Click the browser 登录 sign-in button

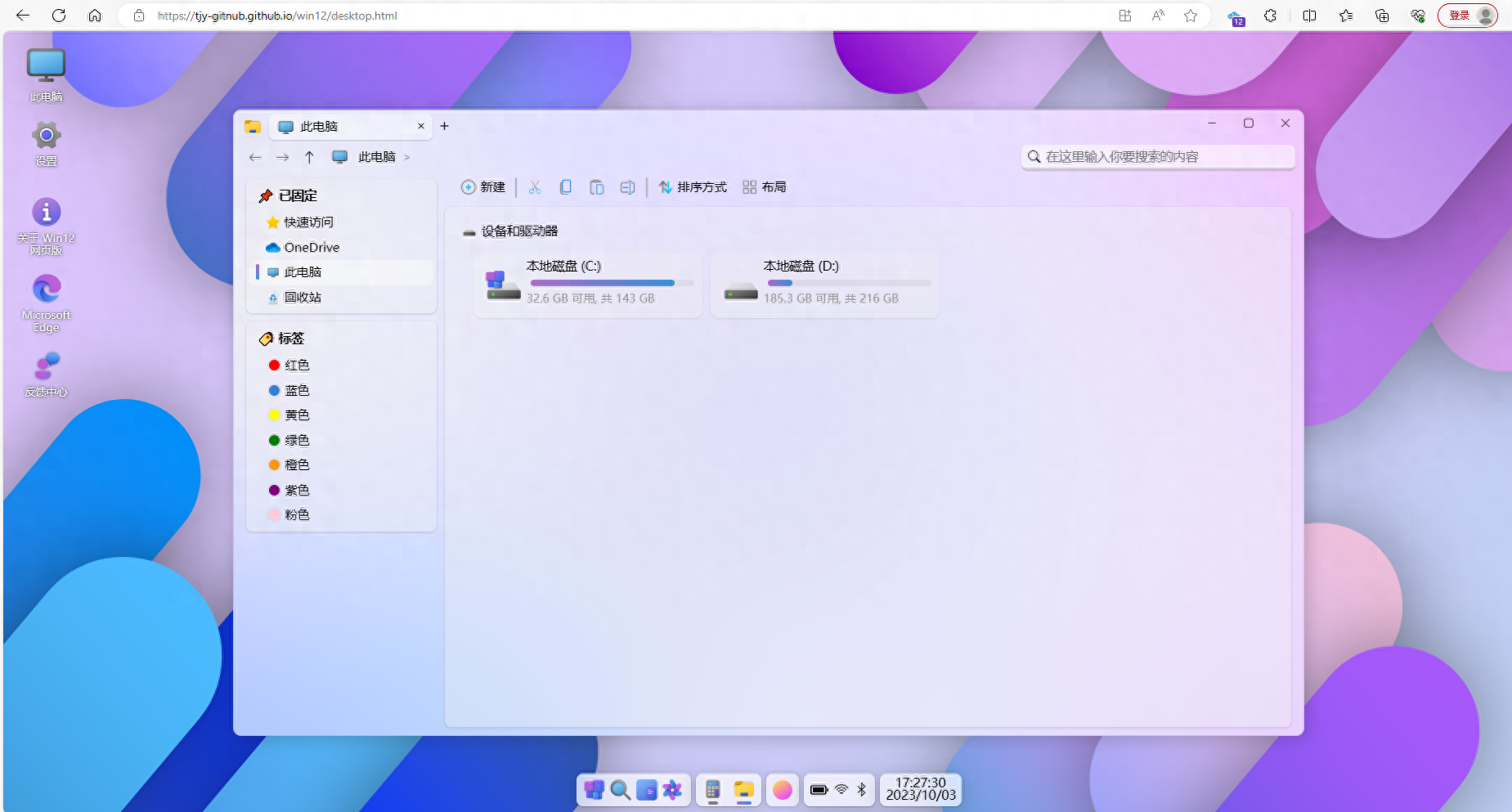click(x=1468, y=16)
